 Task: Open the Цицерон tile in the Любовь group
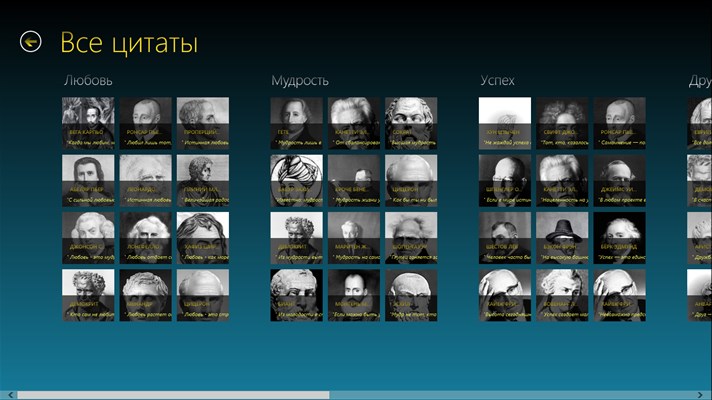point(203,295)
